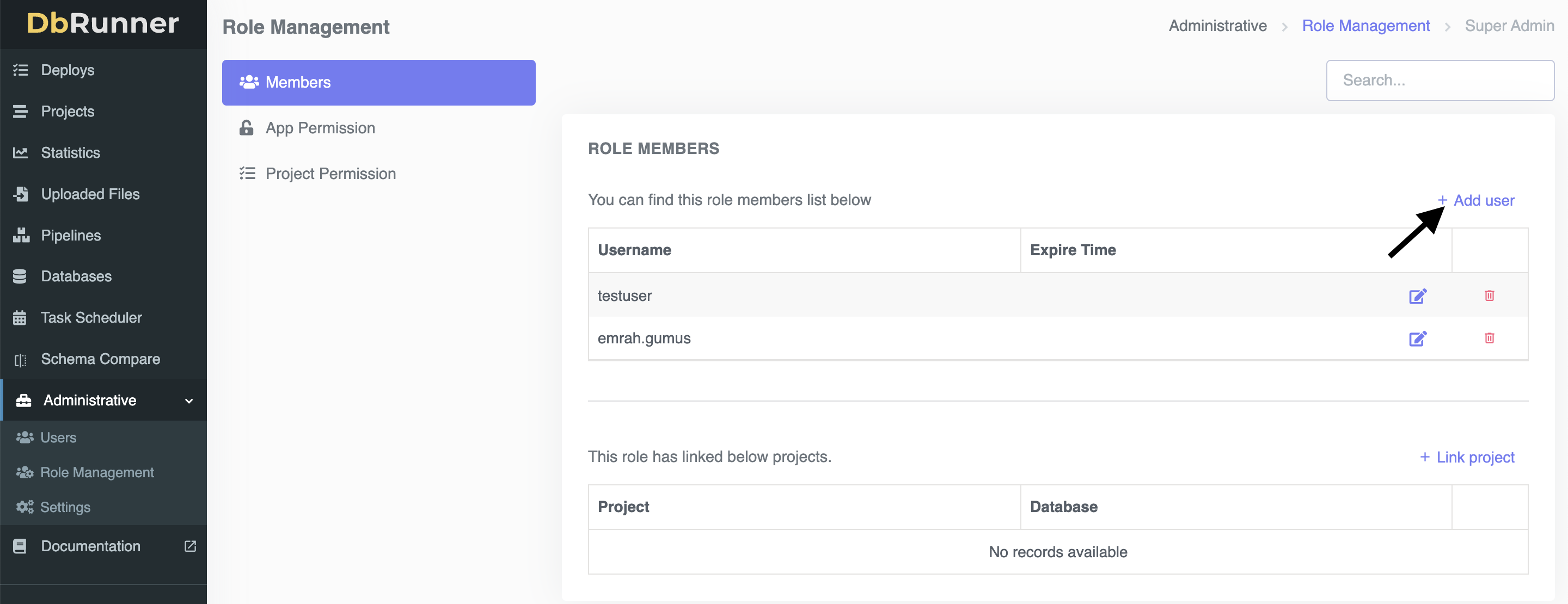Go to Pipelines in sidebar
The image size is (1568, 604).
pyautogui.click(x=71, y=236)
